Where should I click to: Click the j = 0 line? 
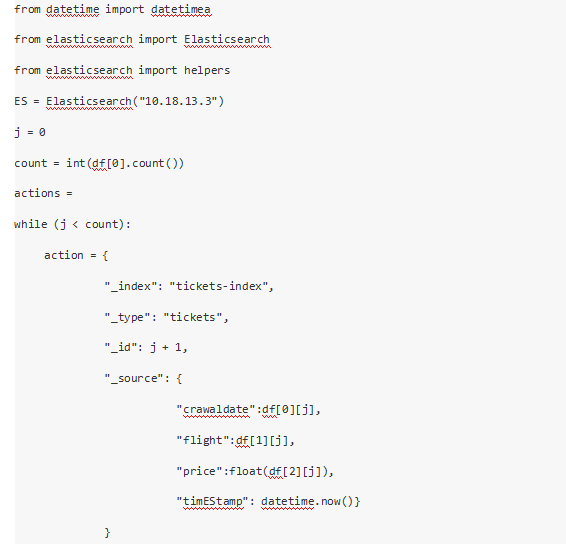coord(30,132)
